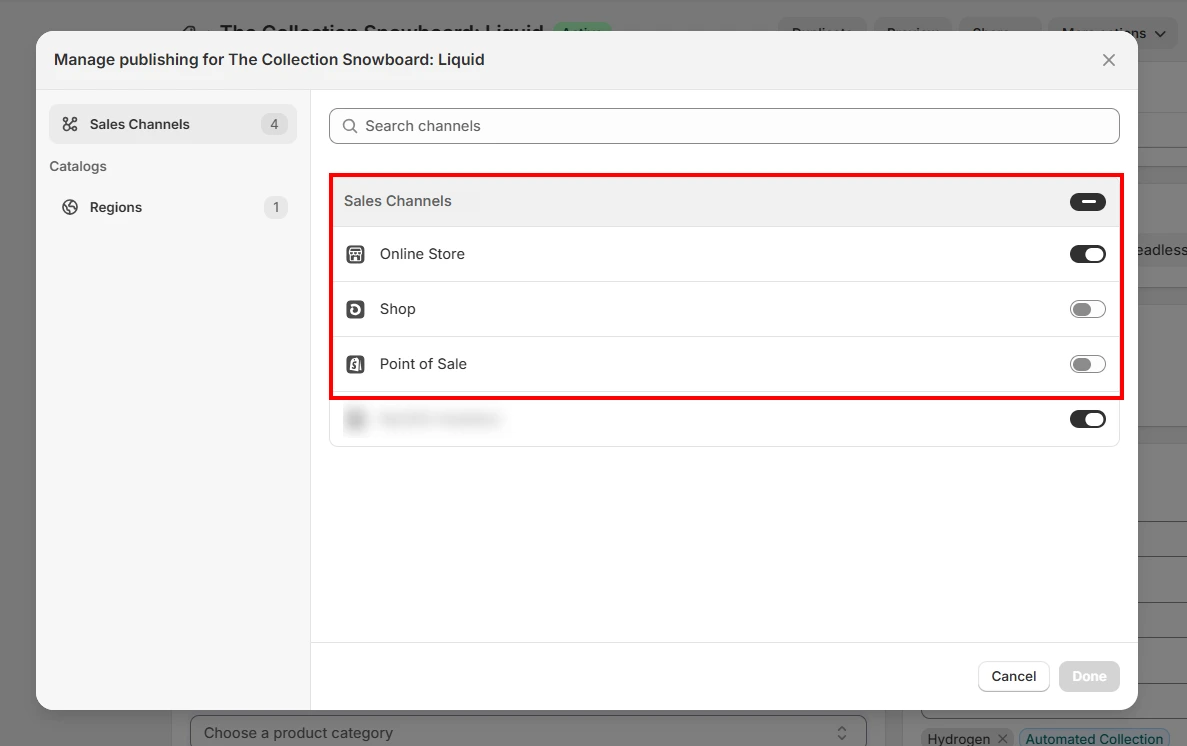The height and width of the screenshot is (746, 1187).
Task: Remove the Hydrogen tag via its X
Action: [1003, 739]
